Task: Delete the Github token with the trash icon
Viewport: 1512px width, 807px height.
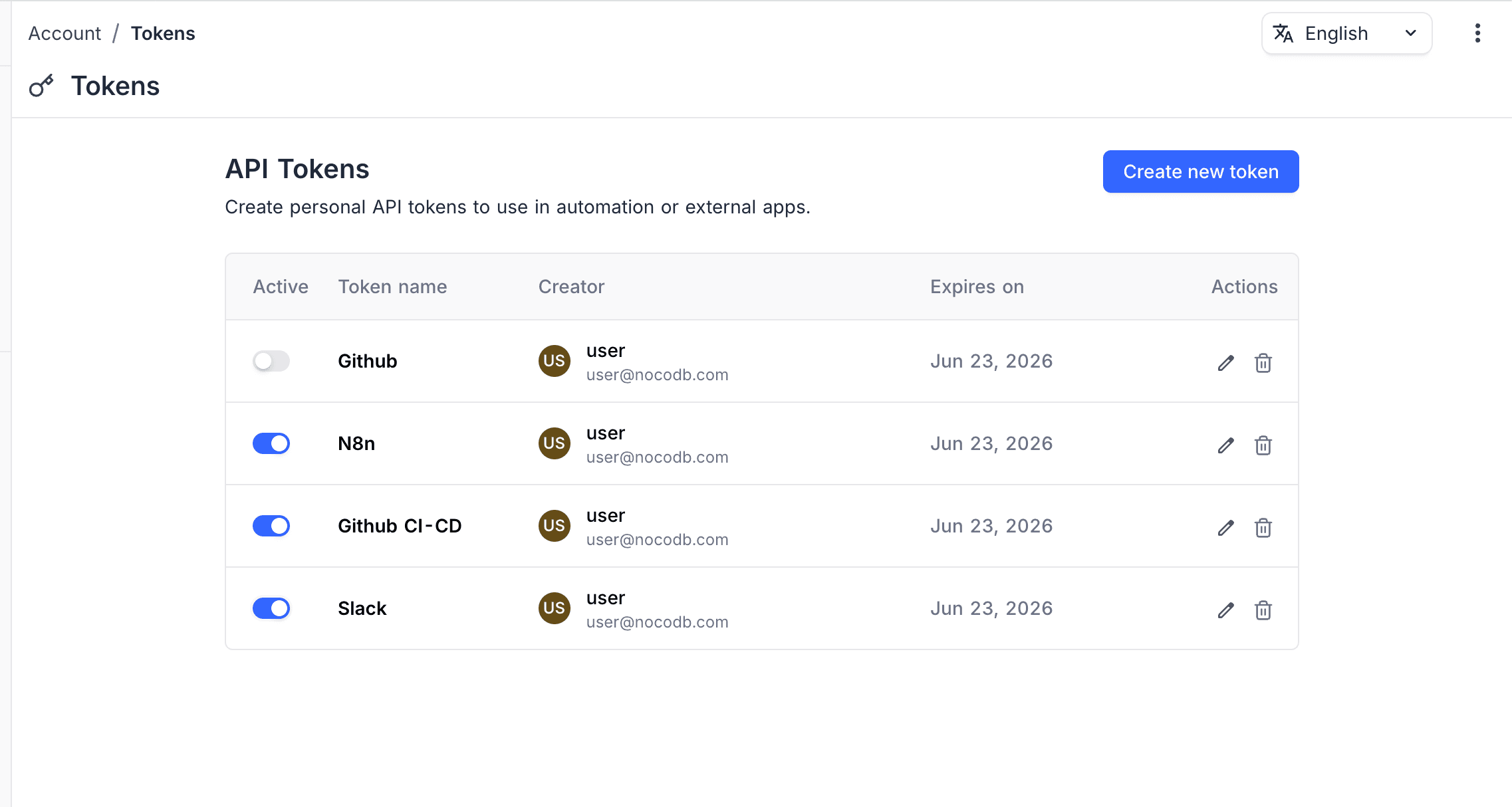Action: 1263,363
